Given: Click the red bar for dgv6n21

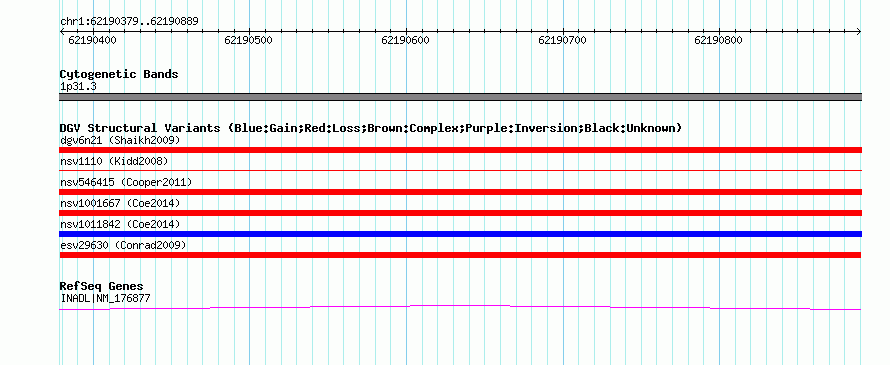Looking at the screenshot, I should (x=460, y=150).
